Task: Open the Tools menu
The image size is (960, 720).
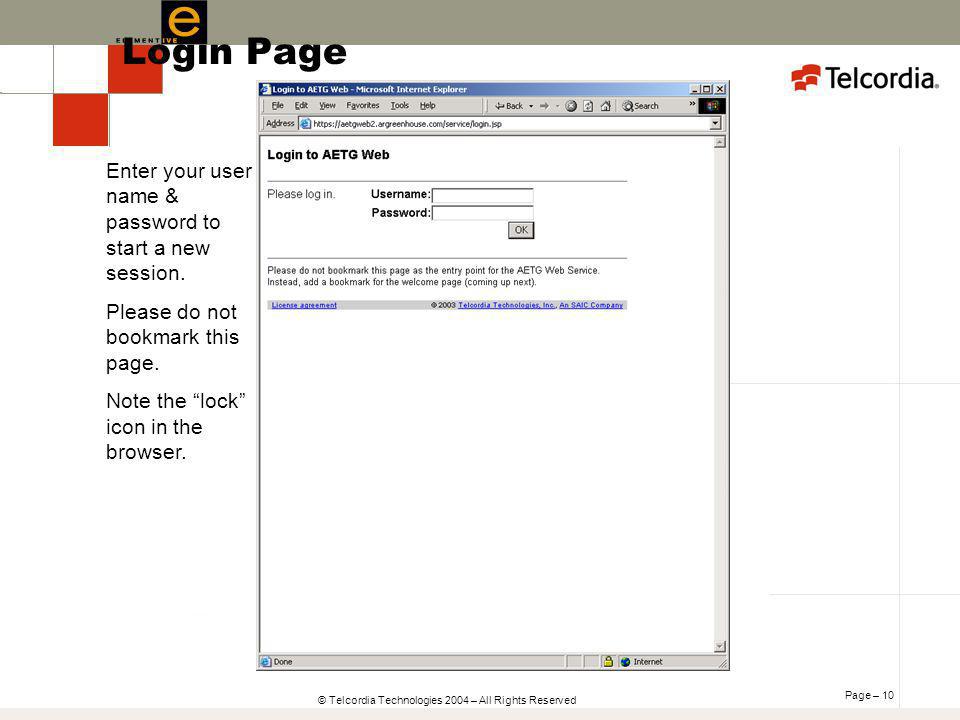Action: (x=399, y=105)
